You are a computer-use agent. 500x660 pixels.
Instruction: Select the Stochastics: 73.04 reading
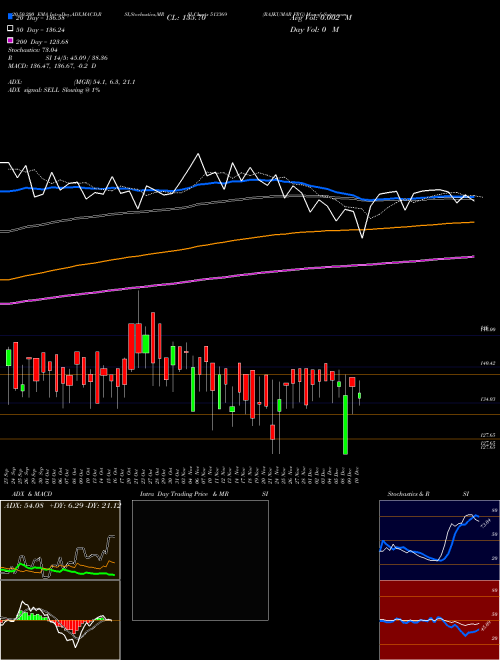point(32,50)
